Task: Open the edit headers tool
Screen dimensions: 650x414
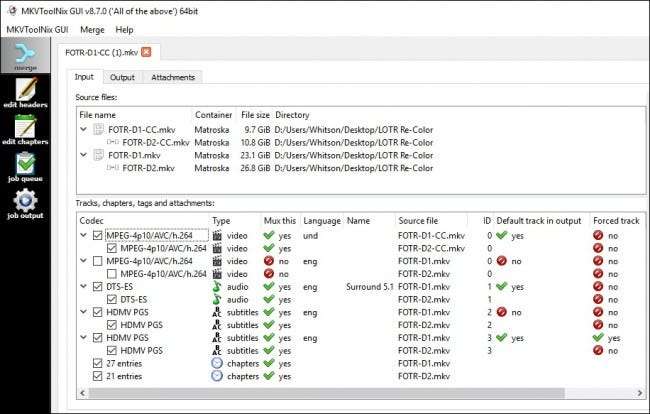Action: [25, 97]
